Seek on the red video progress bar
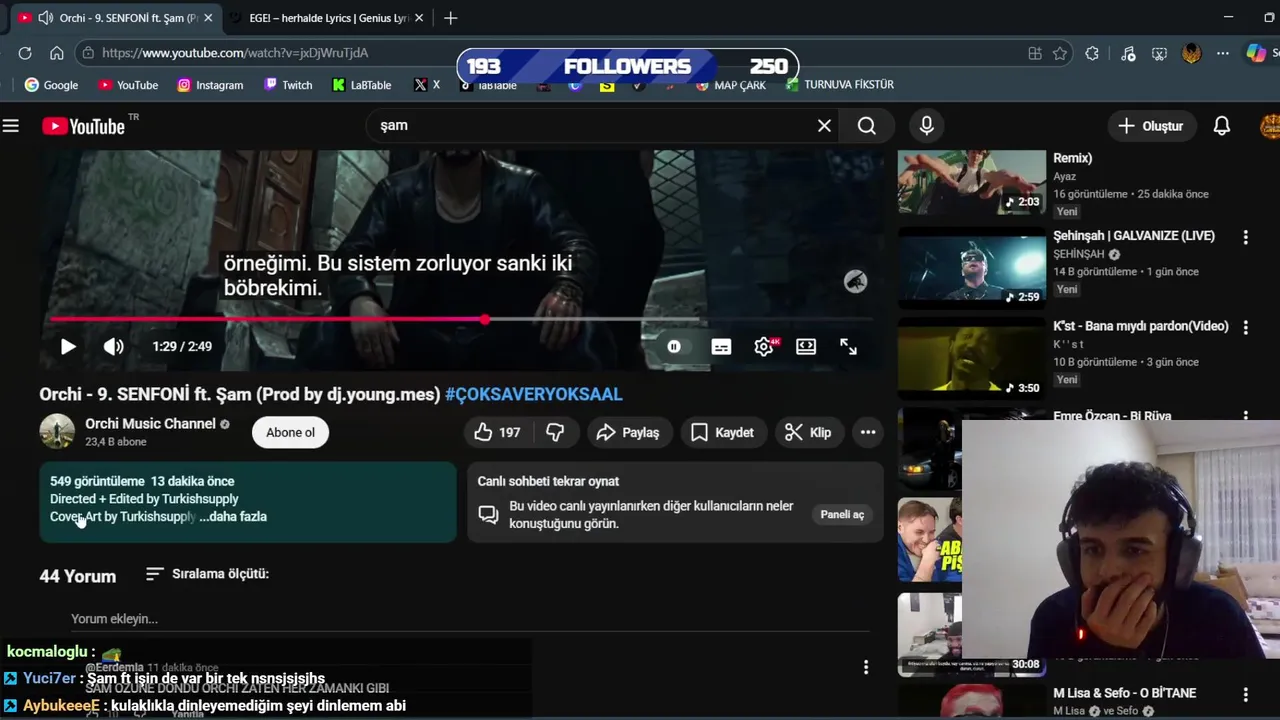Image resolution: width=1280 pixels, height=720 pixels. [x=461, y=320]
